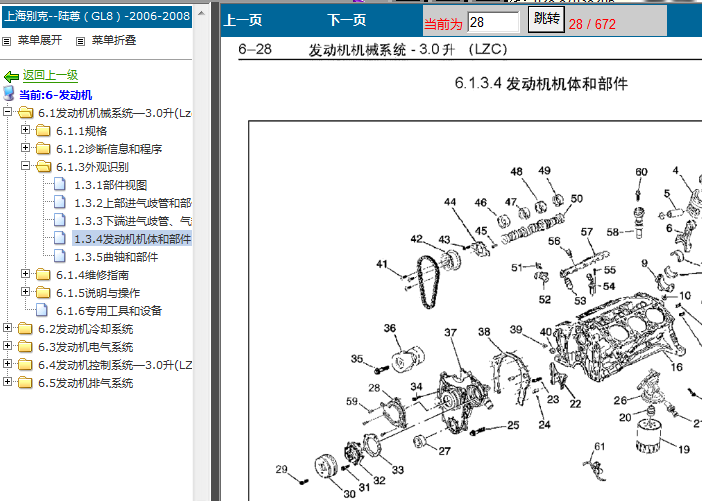Click 菜单折叠 to collapse all menus
The width and height of the screenshot is (702, 501).
[x=114, y=40]
